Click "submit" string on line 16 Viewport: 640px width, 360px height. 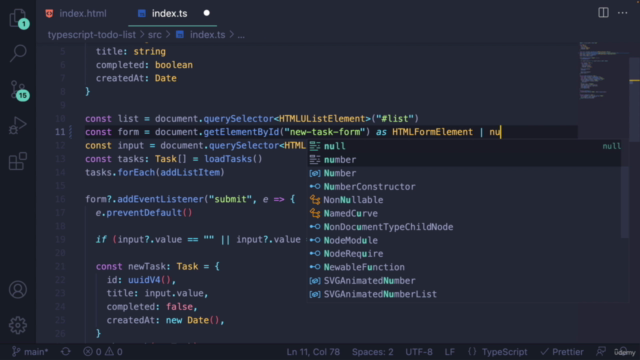(230, 199)
